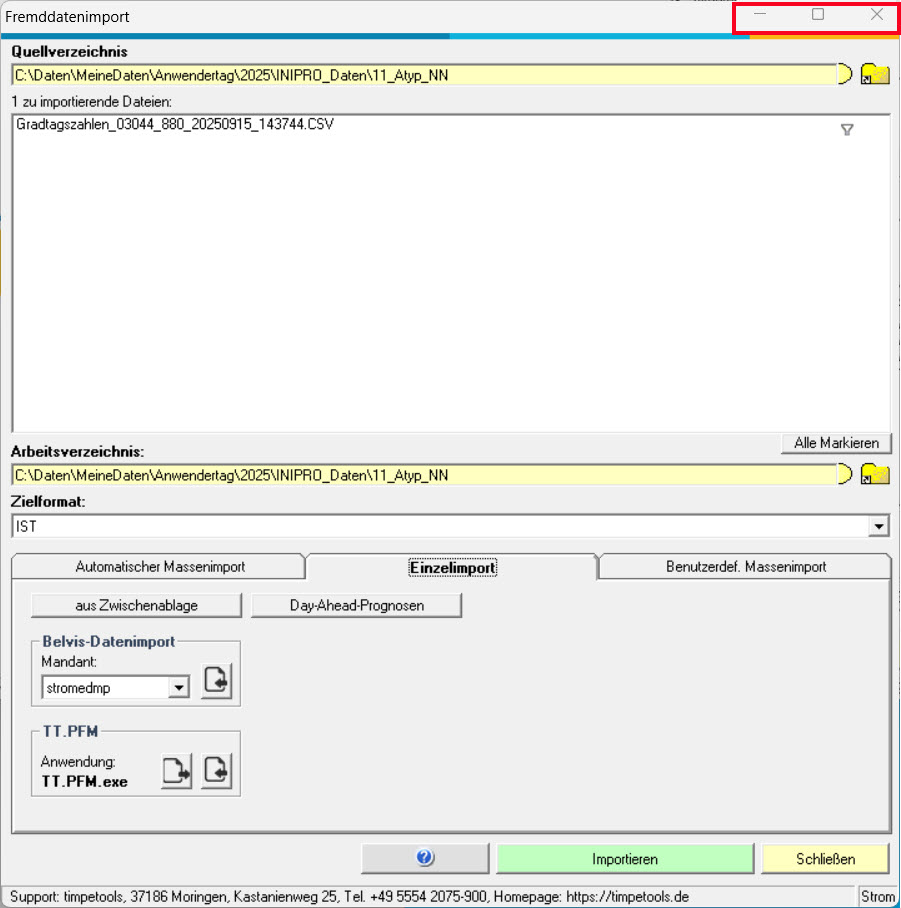Click the half-round button beside the Quellverzeichnis path

coord(845,74)
